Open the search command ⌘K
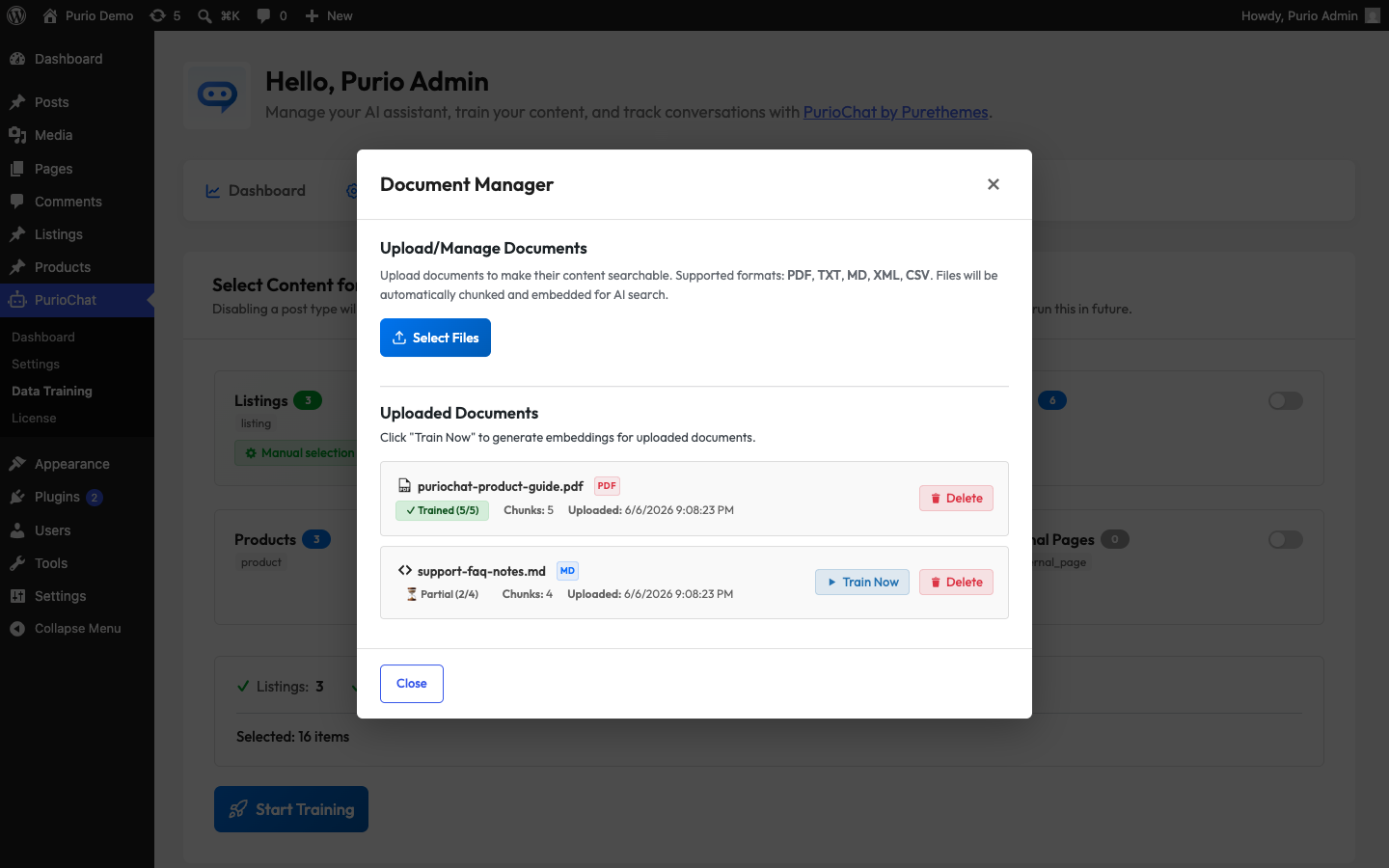Viewport: 1389px width, 868px height. [x=219, y=15]
